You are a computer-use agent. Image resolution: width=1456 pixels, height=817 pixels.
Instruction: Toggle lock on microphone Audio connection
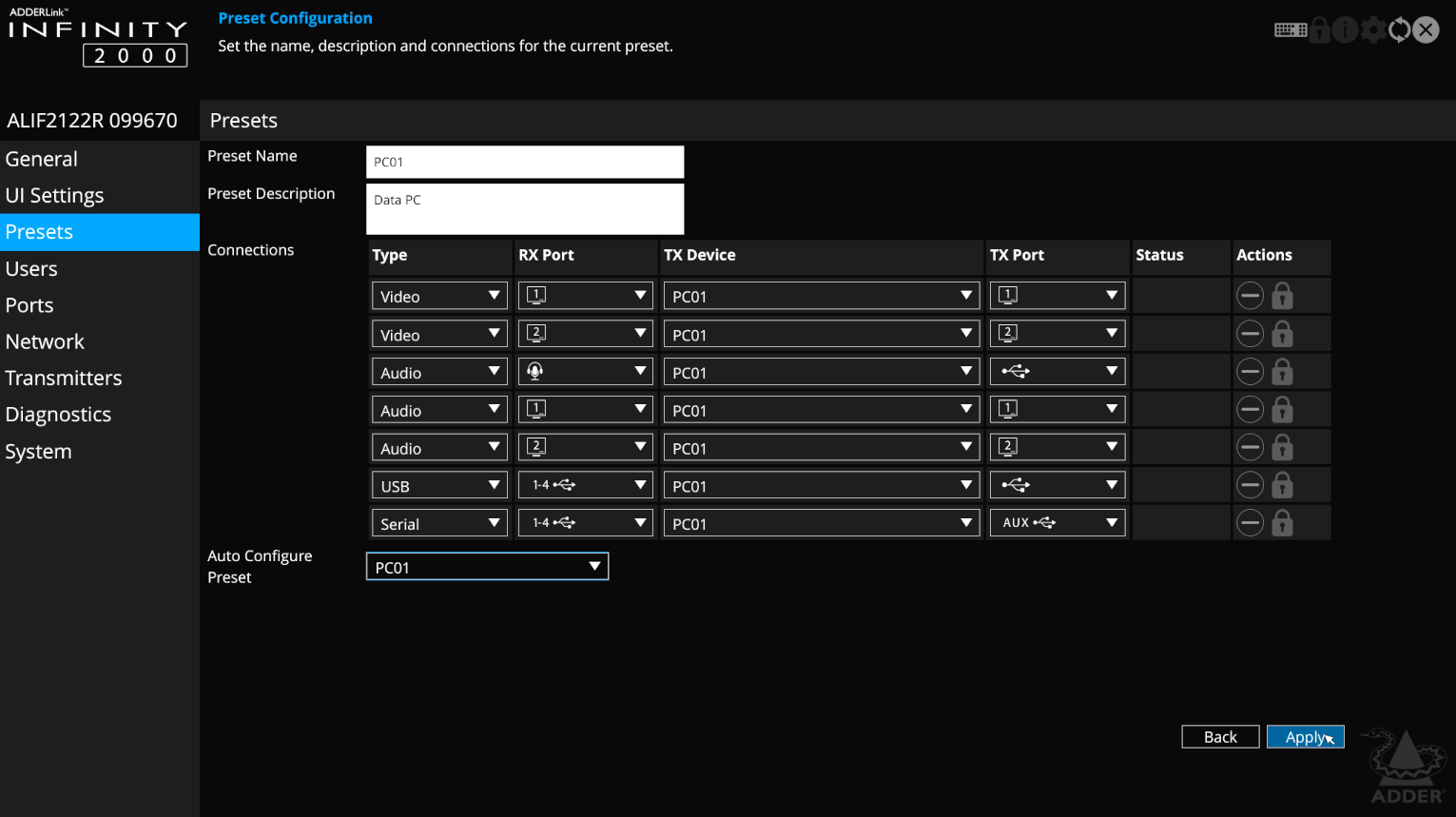click(x=1282, y=372)
